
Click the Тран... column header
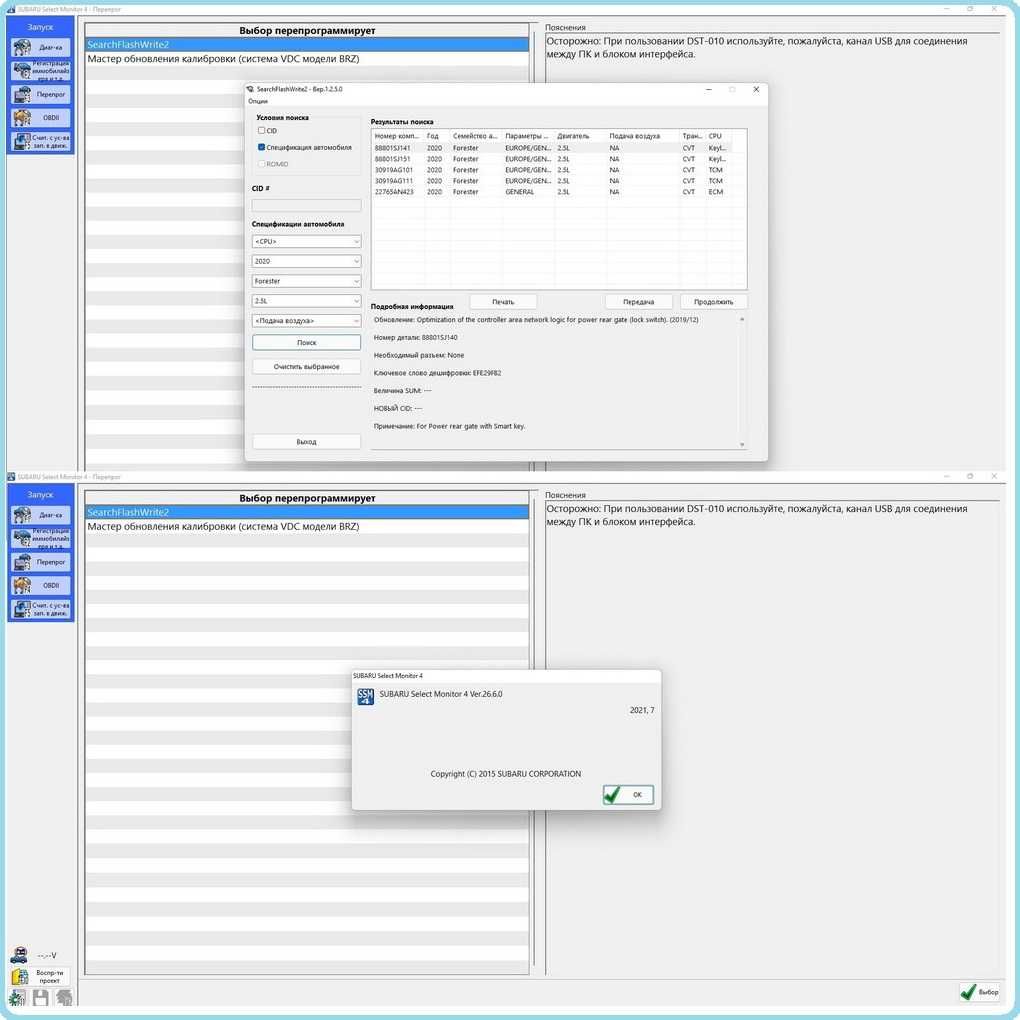[x=692, y=136]
